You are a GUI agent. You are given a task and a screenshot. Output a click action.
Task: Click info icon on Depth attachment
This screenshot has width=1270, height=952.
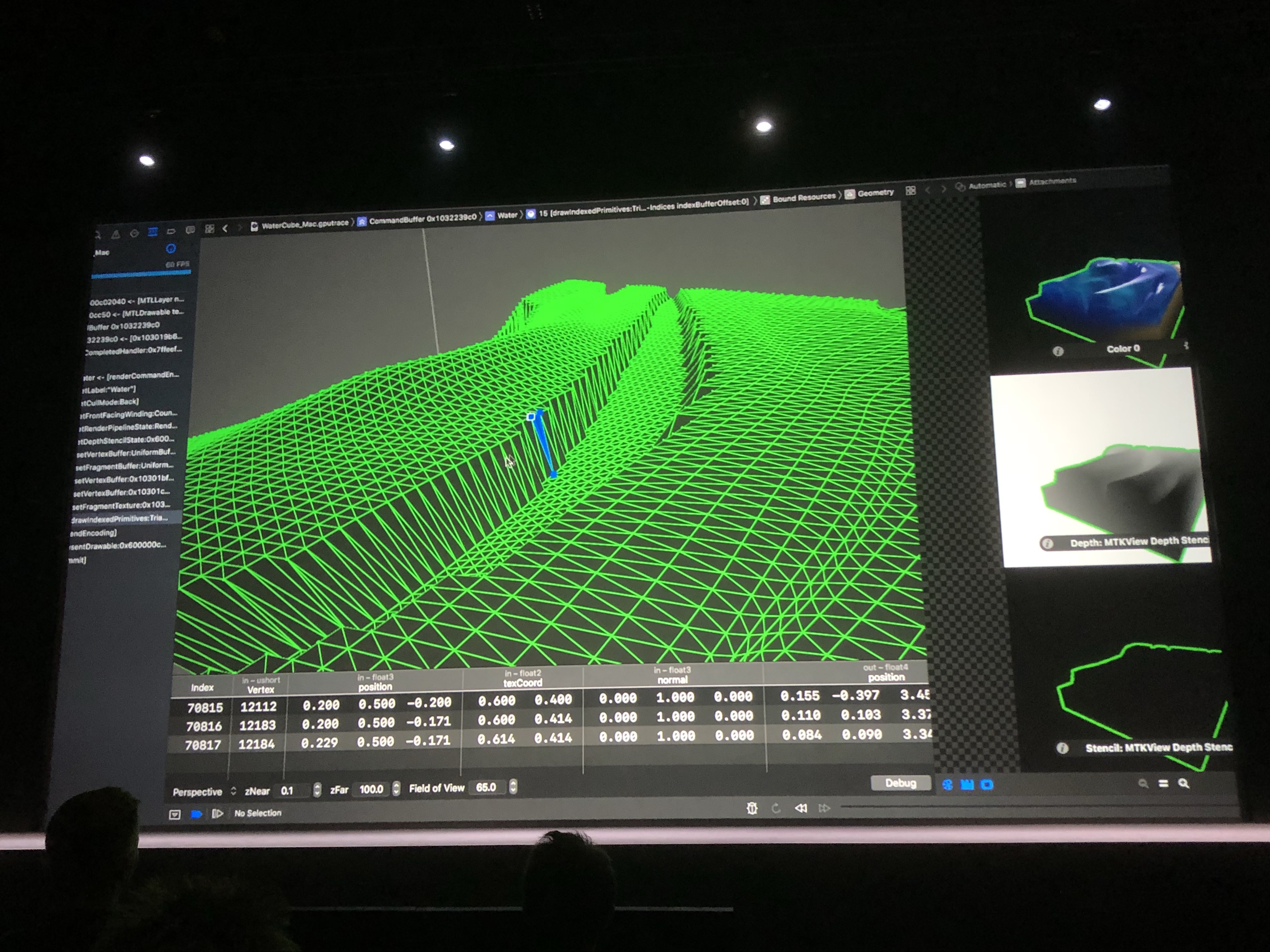click(1047, 543)
